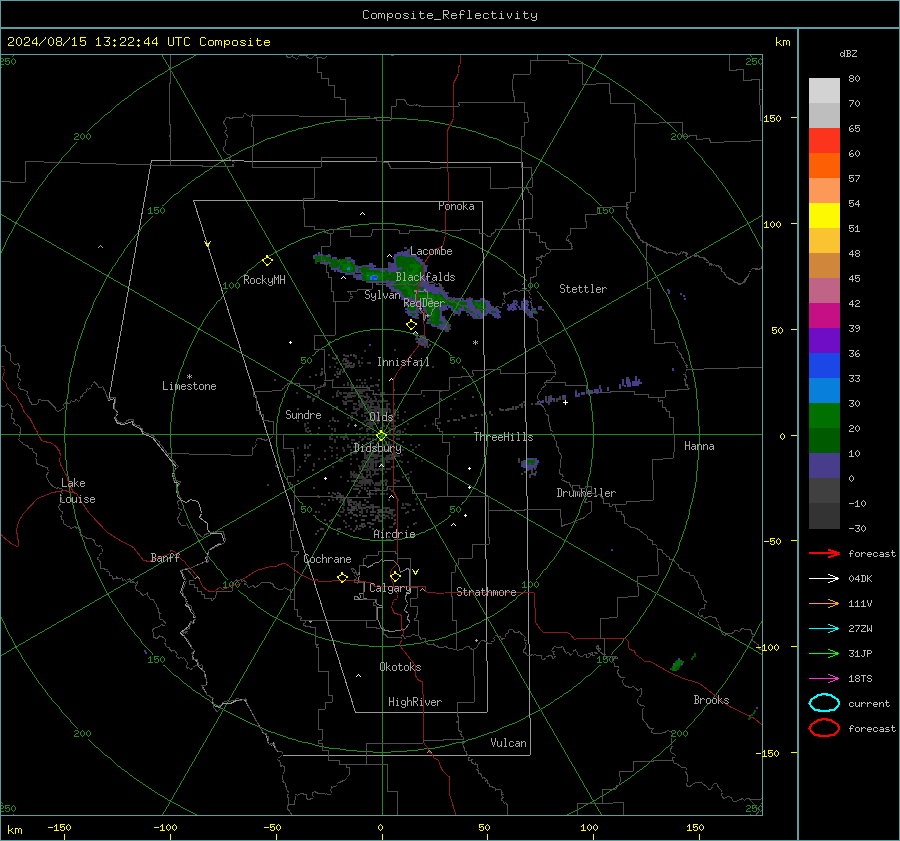Click the bright green 20-30 dBZ swatch
Viewport: 900px width, 841px height.
point(824,415)
